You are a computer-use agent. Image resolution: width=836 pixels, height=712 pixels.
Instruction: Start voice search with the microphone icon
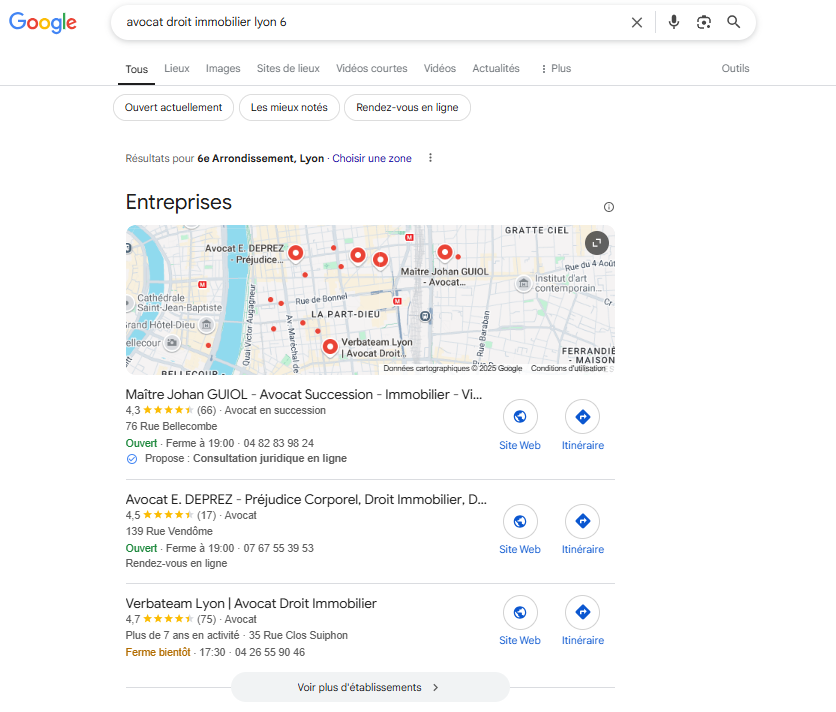click(674, 22)
